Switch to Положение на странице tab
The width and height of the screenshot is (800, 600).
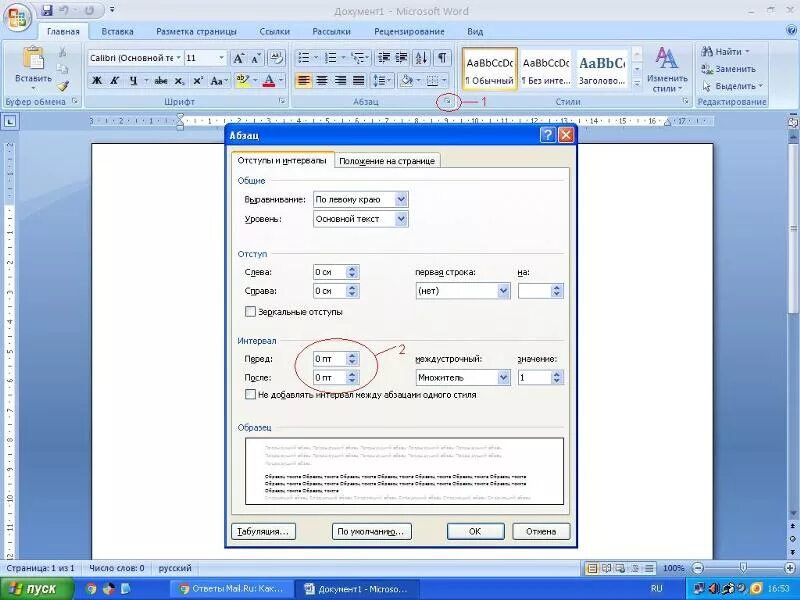click(x=387, y=161)
